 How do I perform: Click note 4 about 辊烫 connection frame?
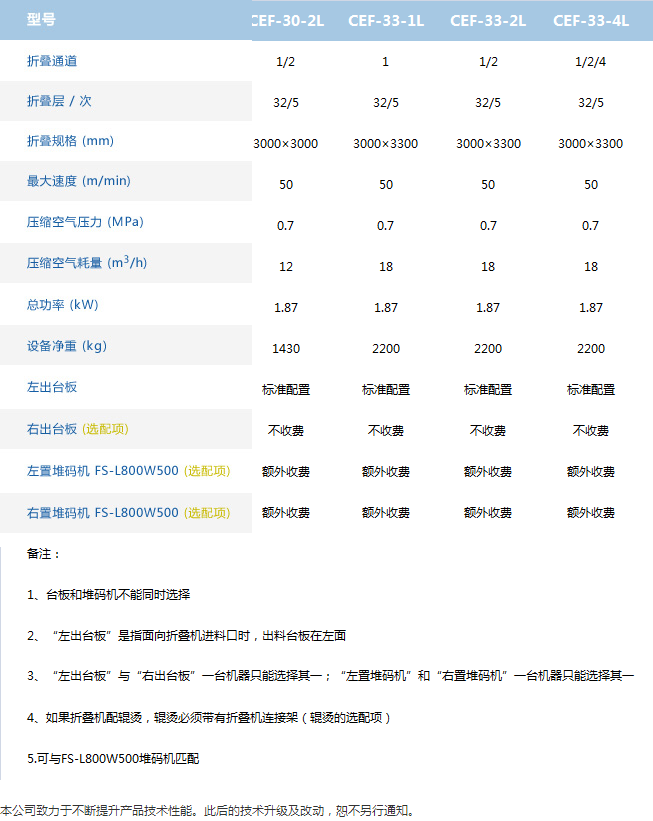pos(208,718)
